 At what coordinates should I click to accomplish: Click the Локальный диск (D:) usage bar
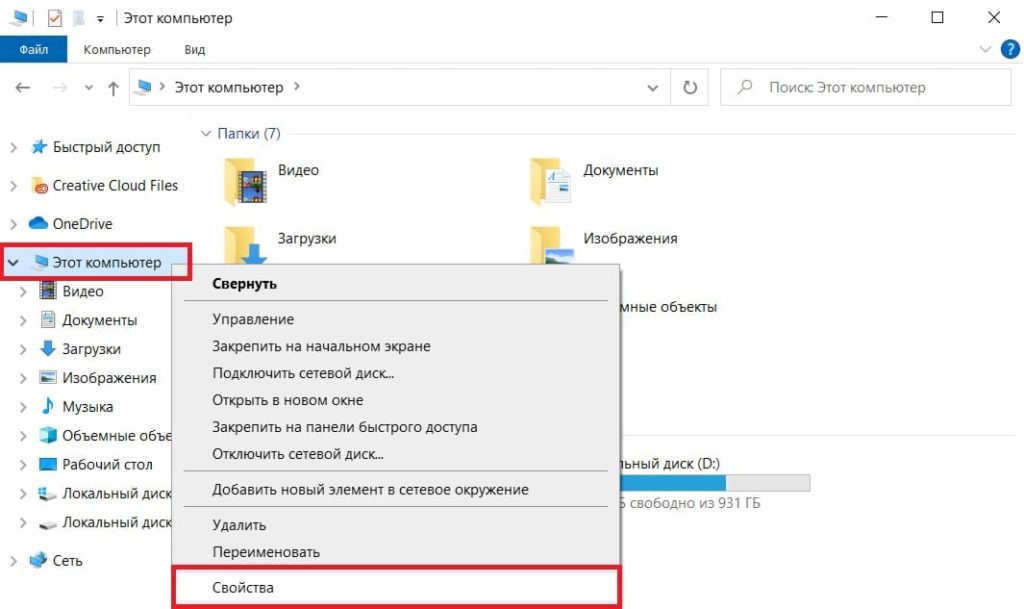(714, 483)
